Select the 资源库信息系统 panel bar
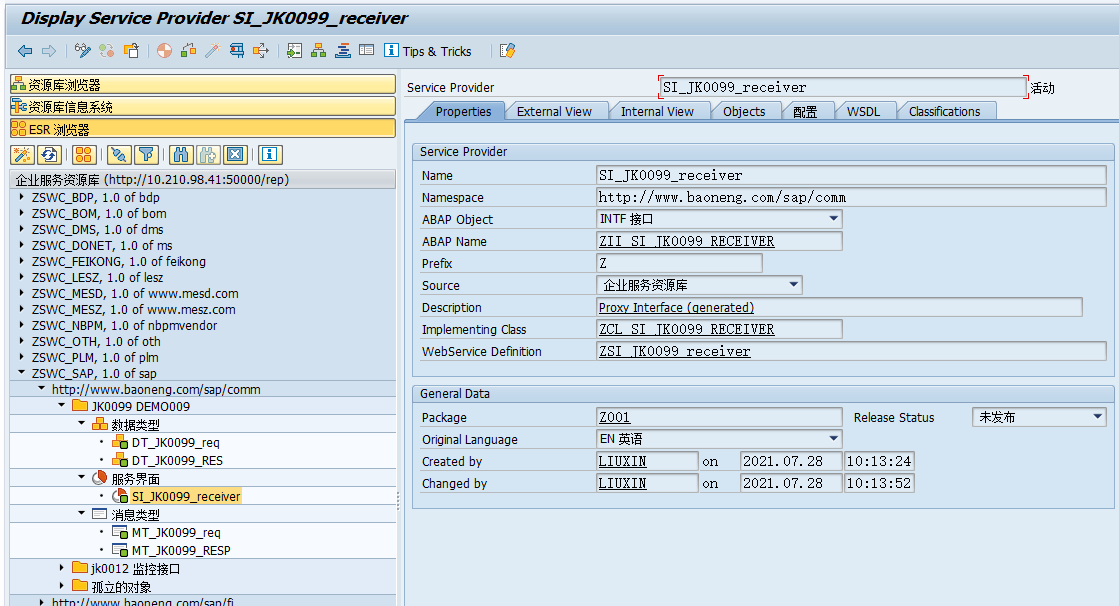The height and width of the screenshot is (606, 1119). (x=200, y=104)
